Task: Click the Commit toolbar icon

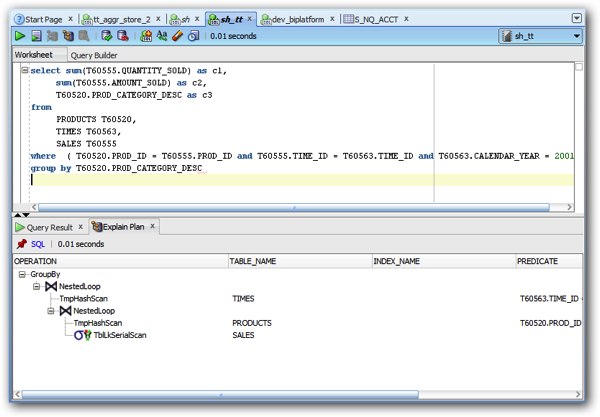Action: [105, 36]
